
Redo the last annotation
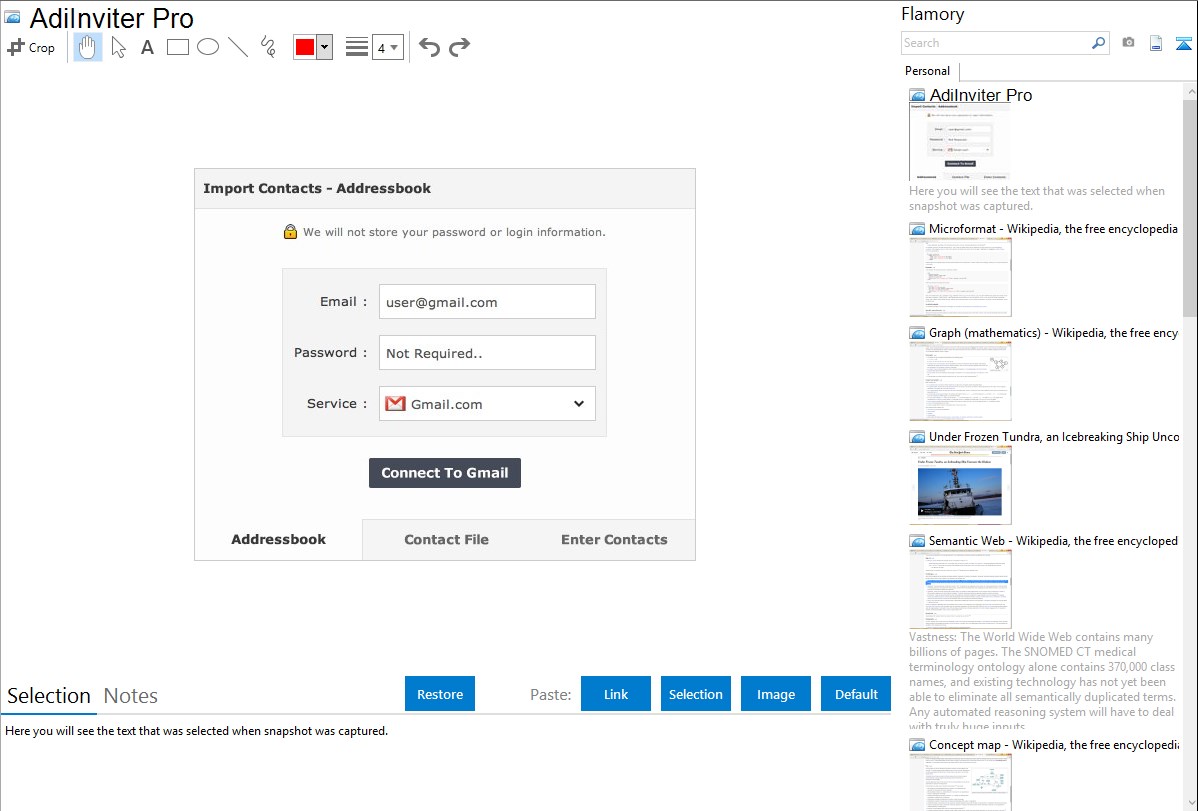pos(459,47)
